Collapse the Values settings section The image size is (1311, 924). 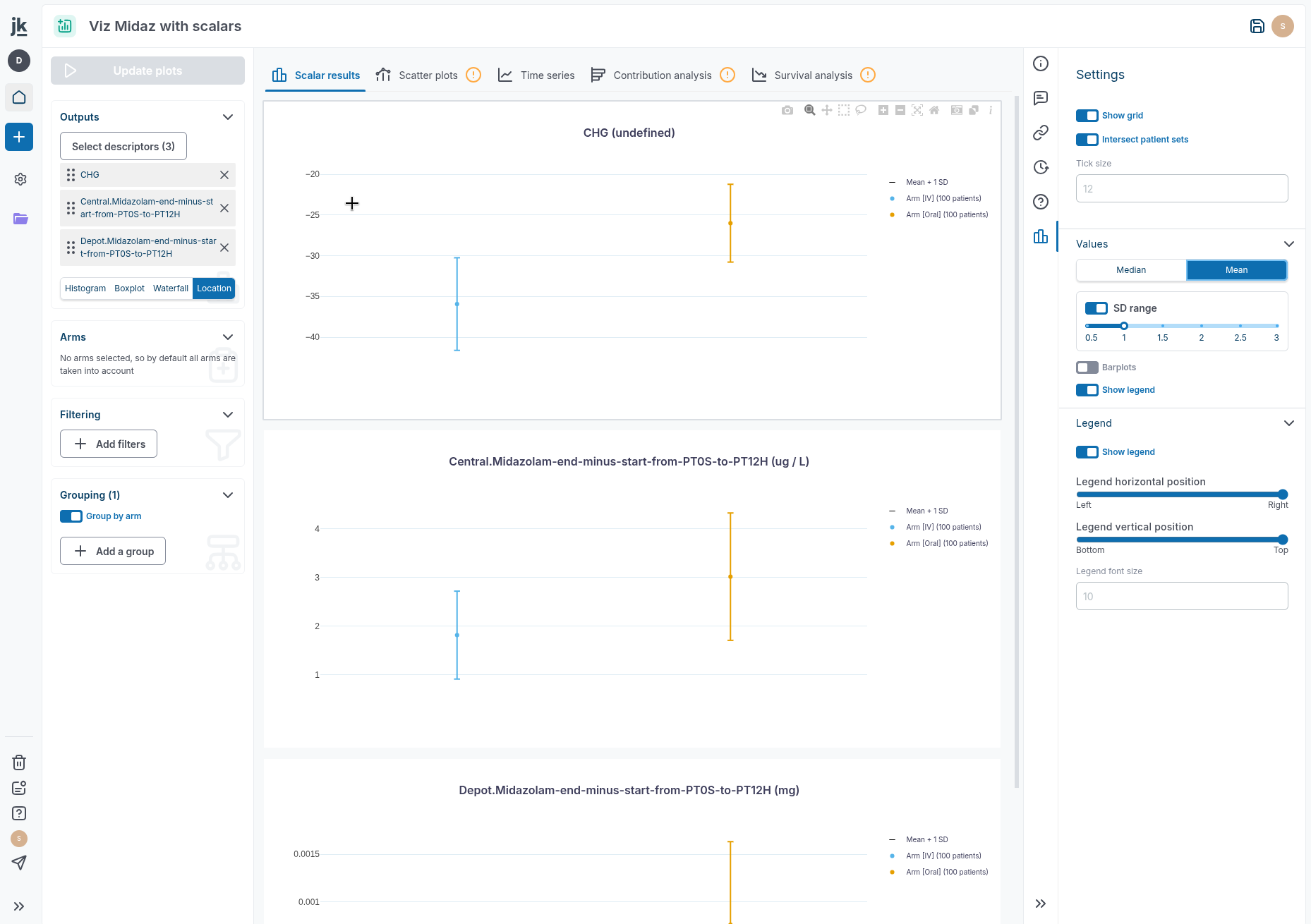pos(1288,244)
